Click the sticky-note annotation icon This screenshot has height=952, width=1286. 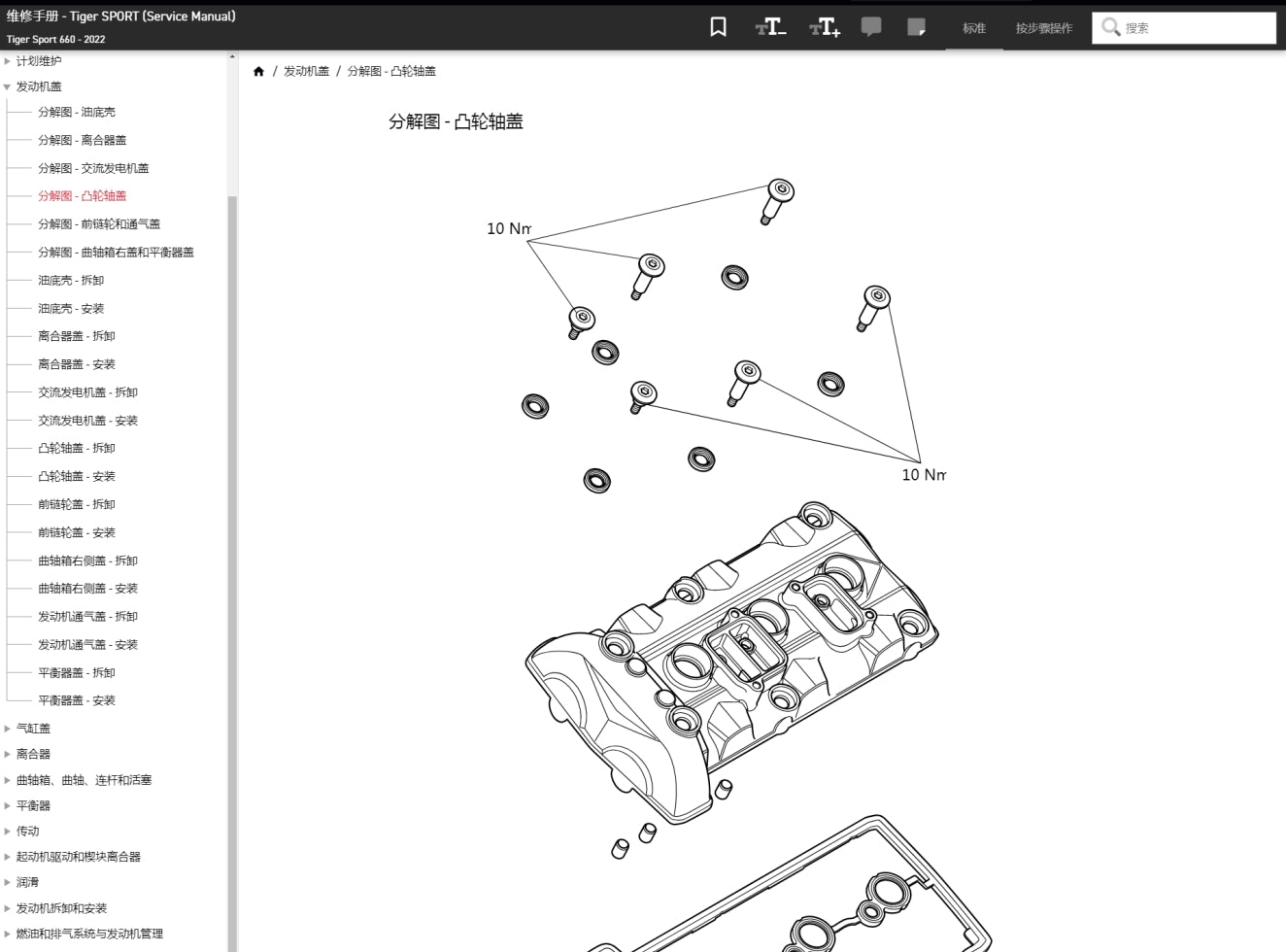coord(917,26)
